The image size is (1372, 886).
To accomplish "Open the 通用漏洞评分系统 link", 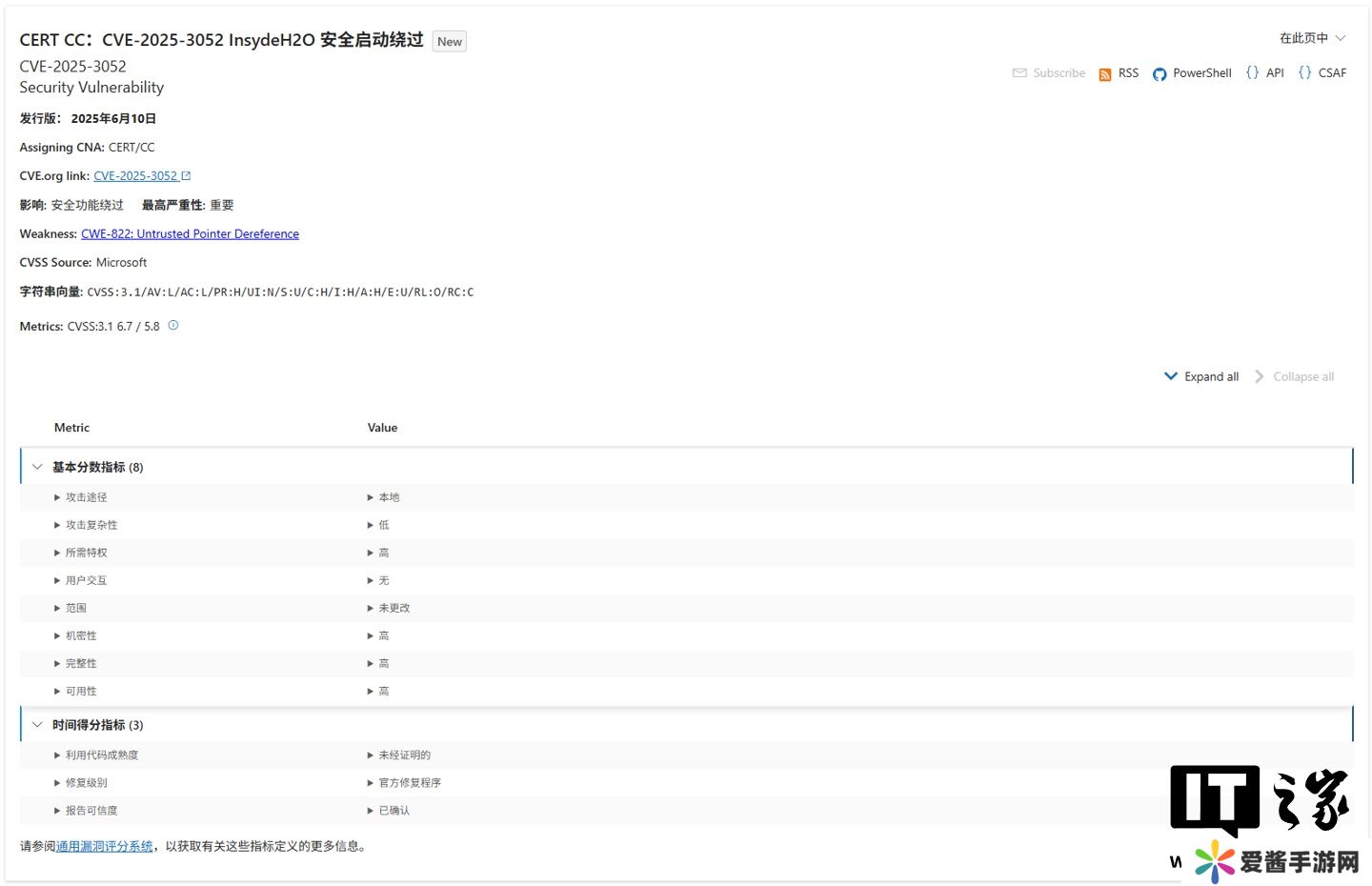I will pyautogui.click(x=105, y=846).
